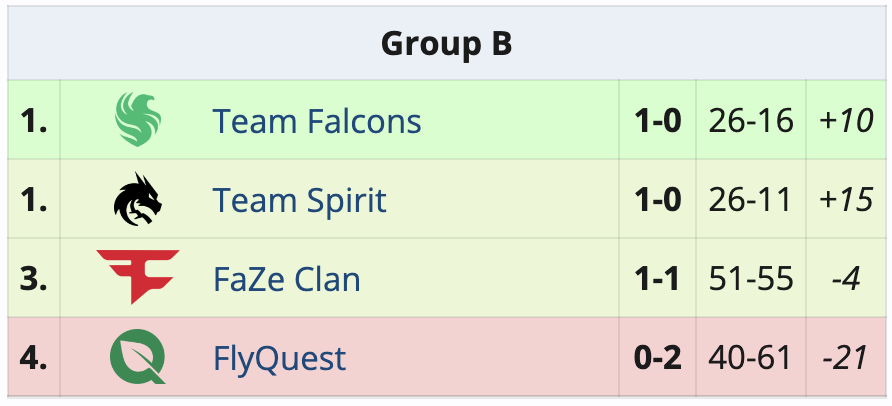
Task: Click FlyQuest's 0-2 match record
Action: 658,358
